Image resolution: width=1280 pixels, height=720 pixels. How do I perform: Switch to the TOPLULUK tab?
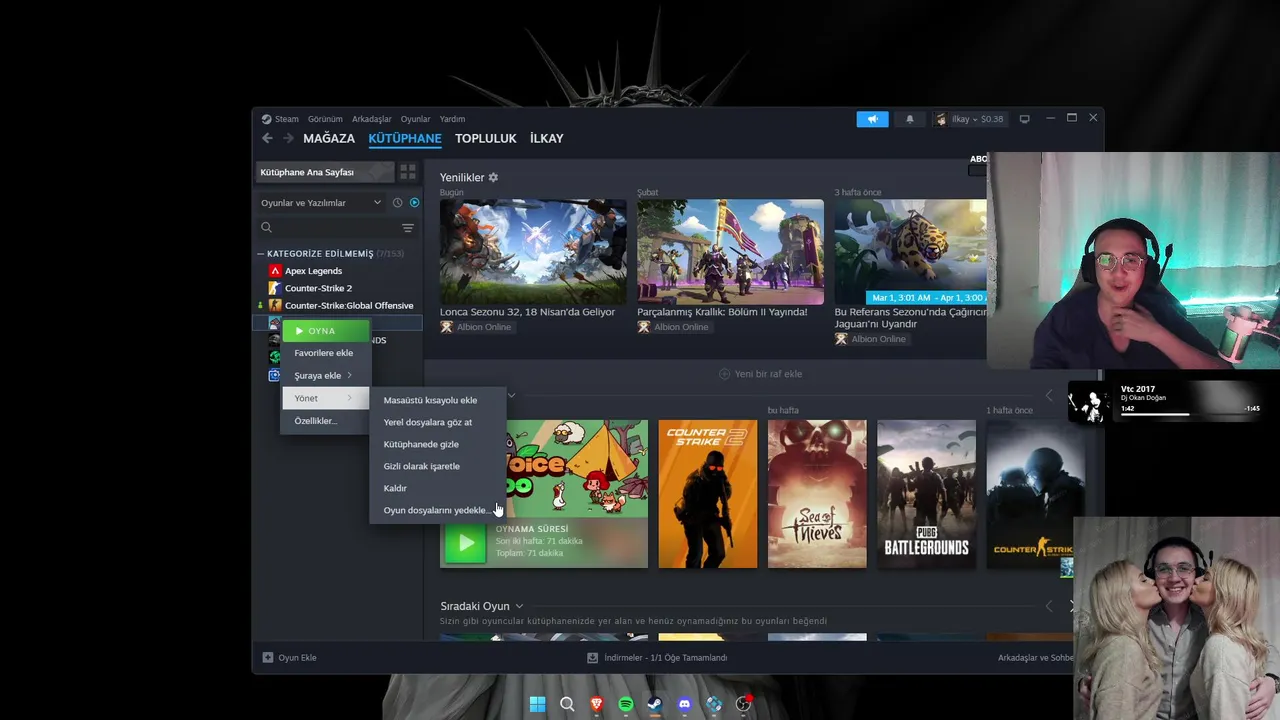[x=486, y=139]
